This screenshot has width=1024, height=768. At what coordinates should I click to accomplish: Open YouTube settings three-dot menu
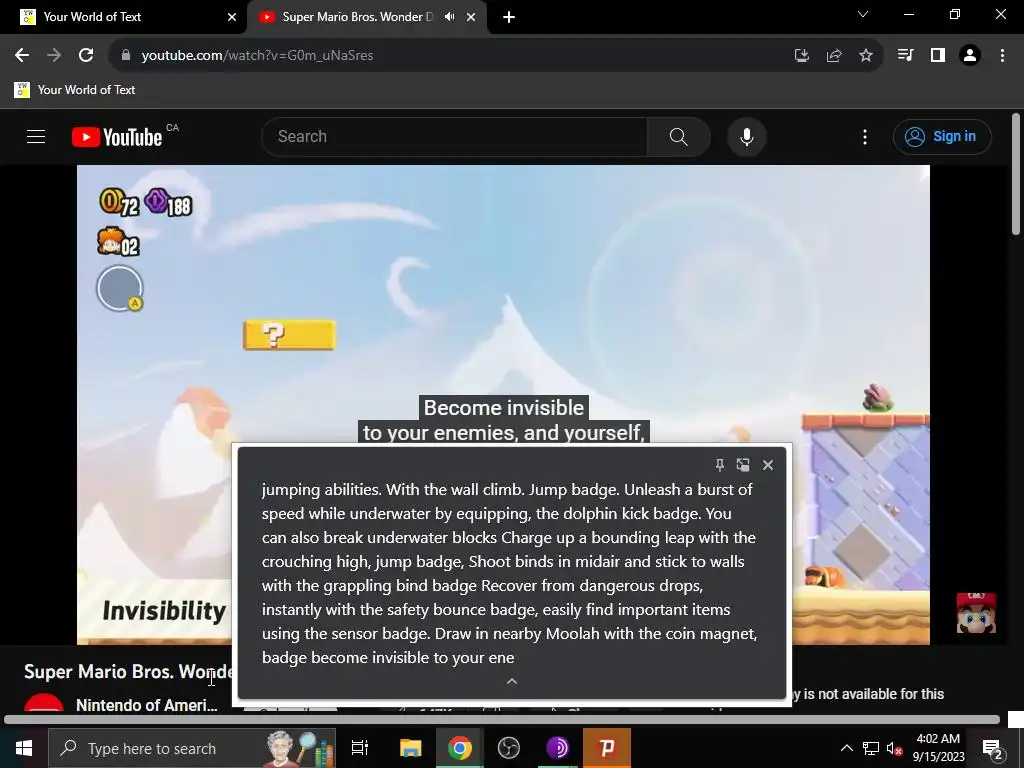point(865,136)
